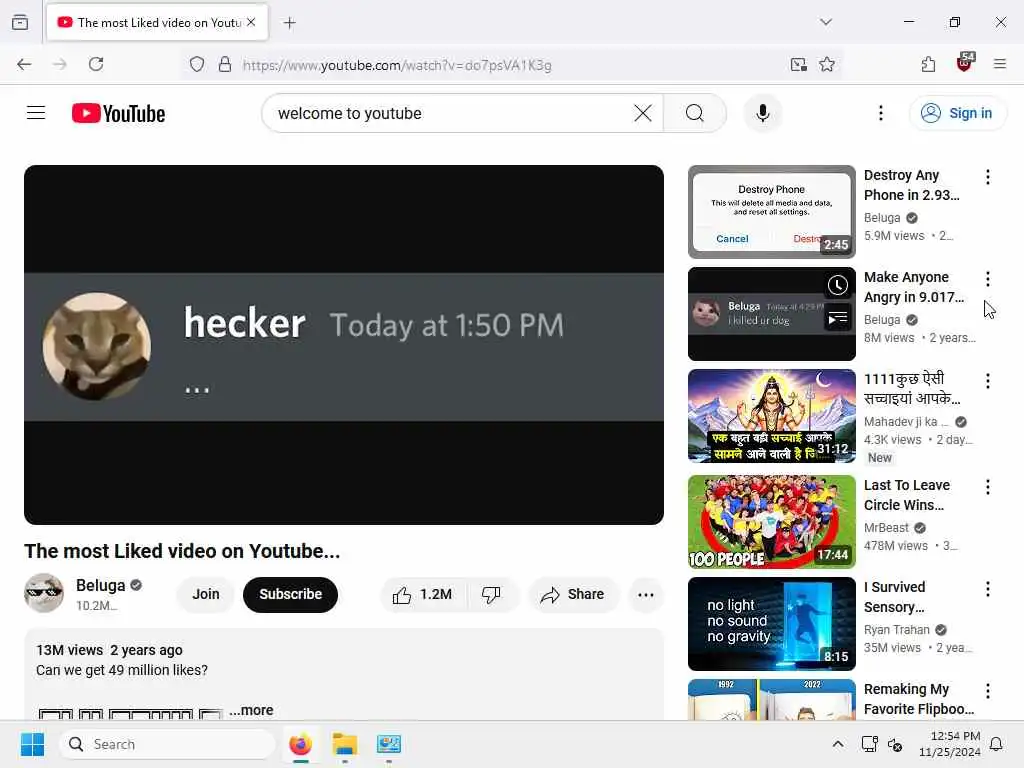1024x768 pixels.
Task: Open Firefox from taskbar
Action: point(300,744)
